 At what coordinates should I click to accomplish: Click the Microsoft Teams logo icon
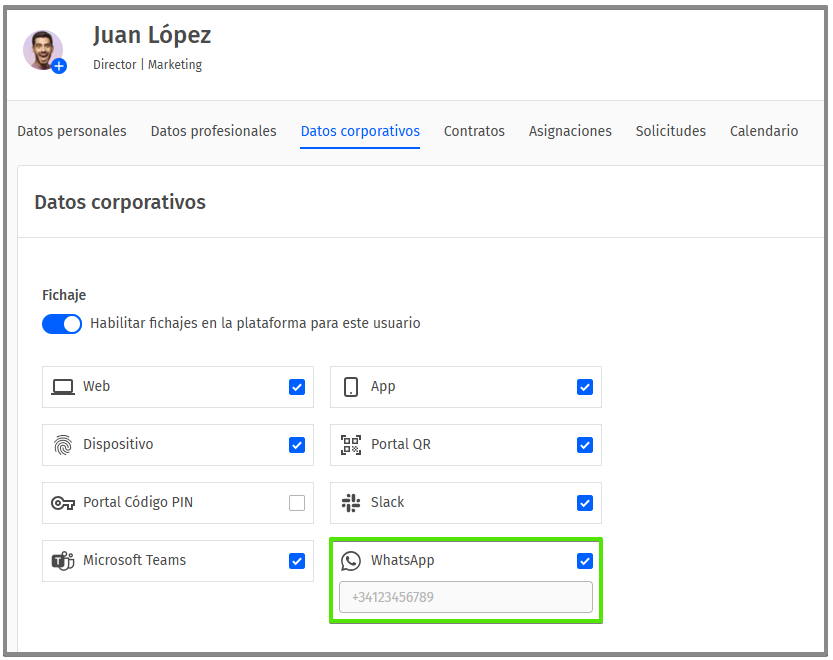point(61,561)
